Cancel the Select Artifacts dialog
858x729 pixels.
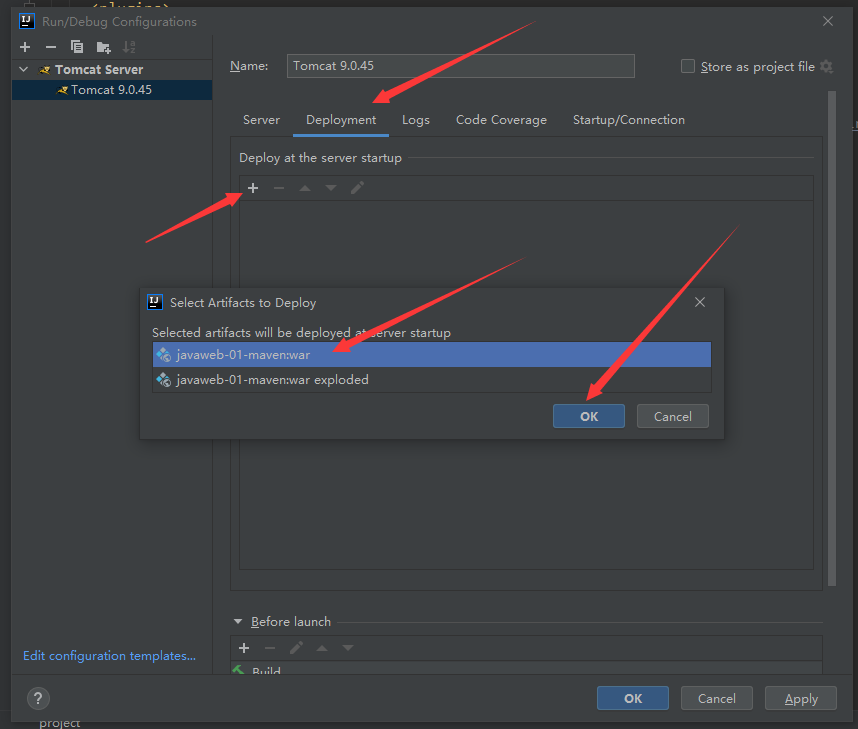673,416
